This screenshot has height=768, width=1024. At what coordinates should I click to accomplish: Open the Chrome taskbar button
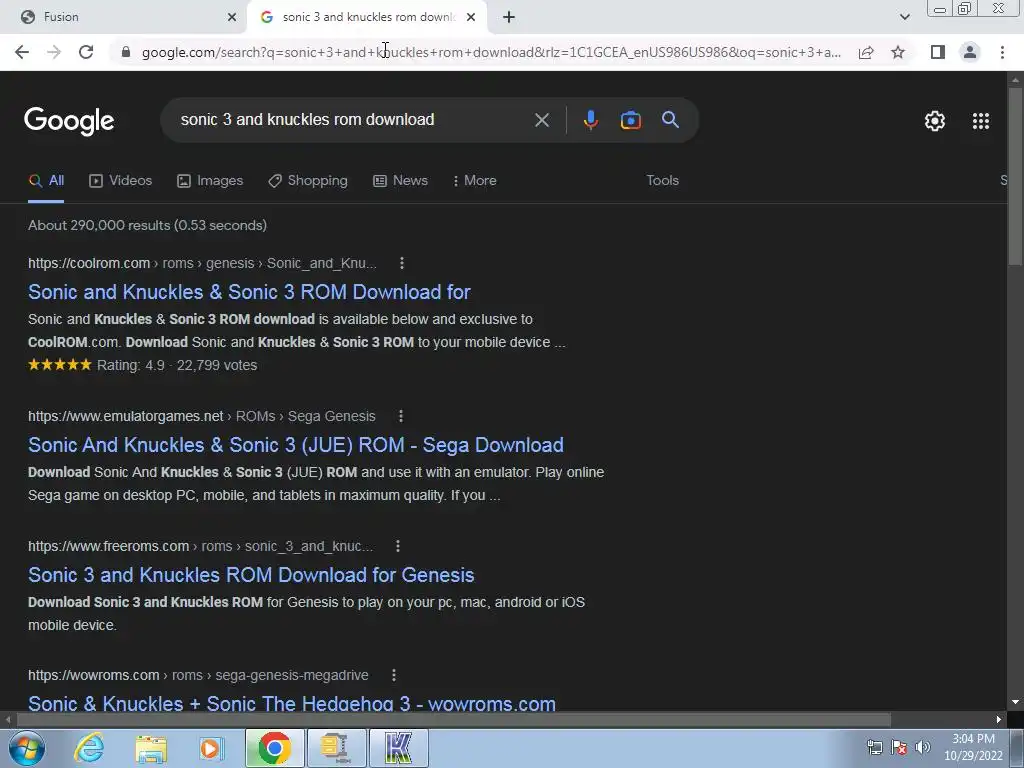coord(274,748)
